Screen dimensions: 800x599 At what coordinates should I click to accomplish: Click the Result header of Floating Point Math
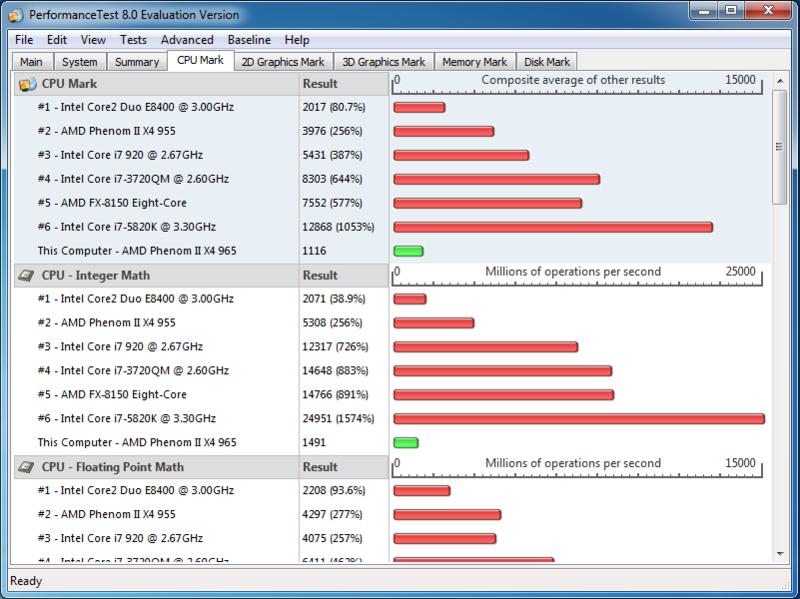pyautogui.click(x=344, y=467)
